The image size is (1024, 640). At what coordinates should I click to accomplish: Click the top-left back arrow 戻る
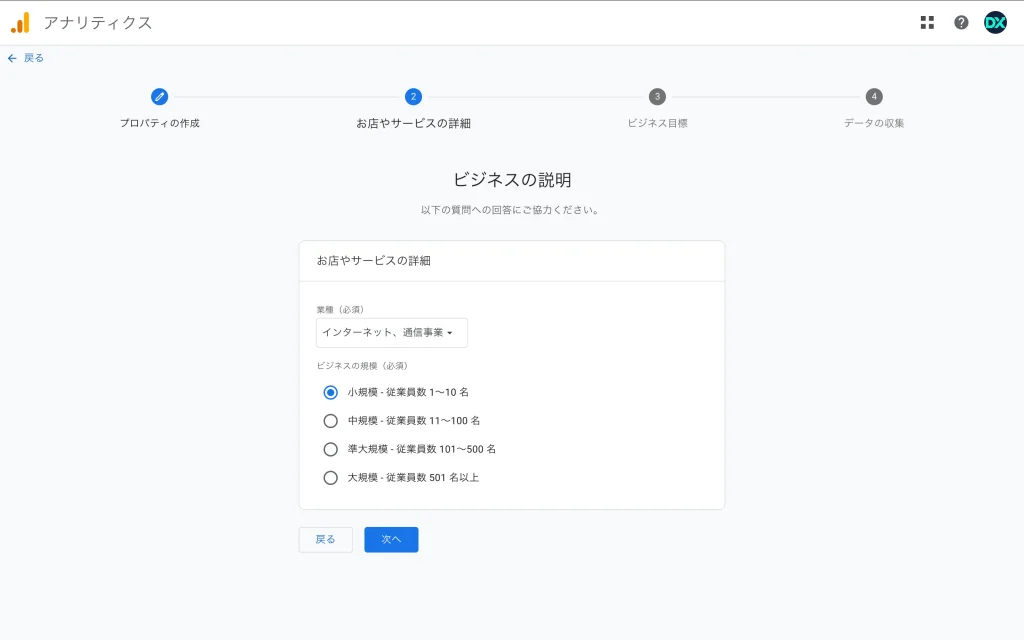pyautogui.click(x=26, y=58)
